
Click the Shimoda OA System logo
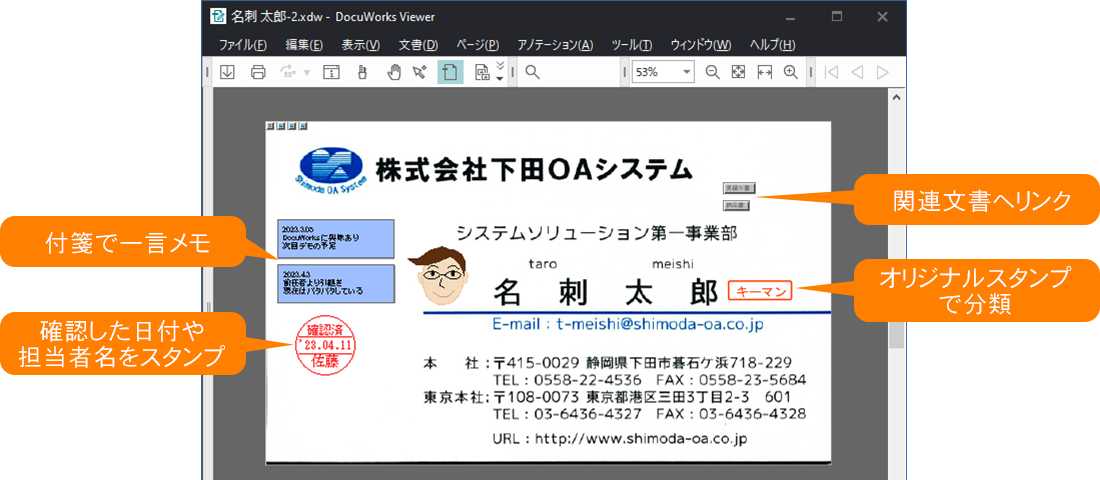(x=331, y=173)
